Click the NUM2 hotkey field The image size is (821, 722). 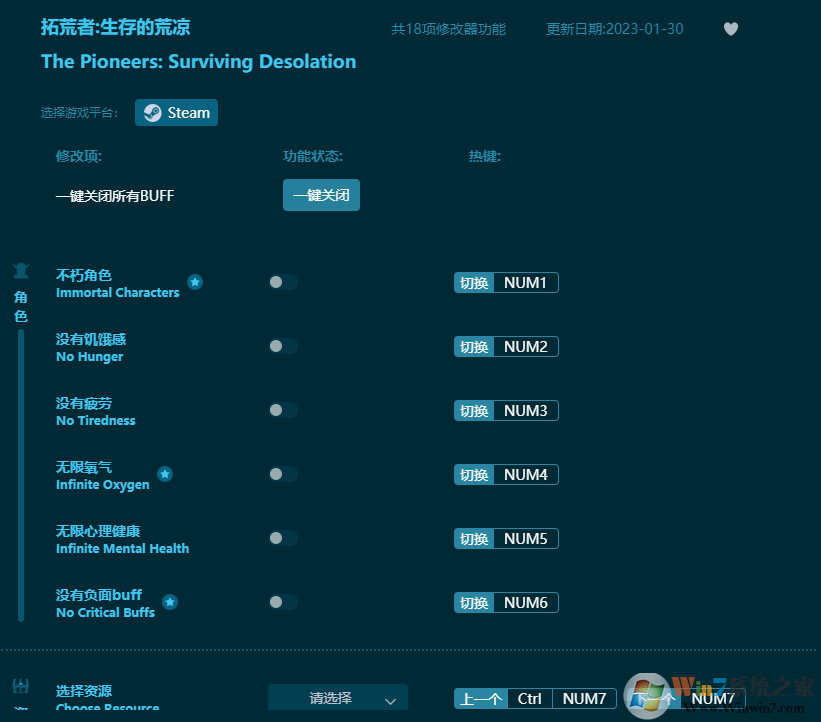point(526,347)
